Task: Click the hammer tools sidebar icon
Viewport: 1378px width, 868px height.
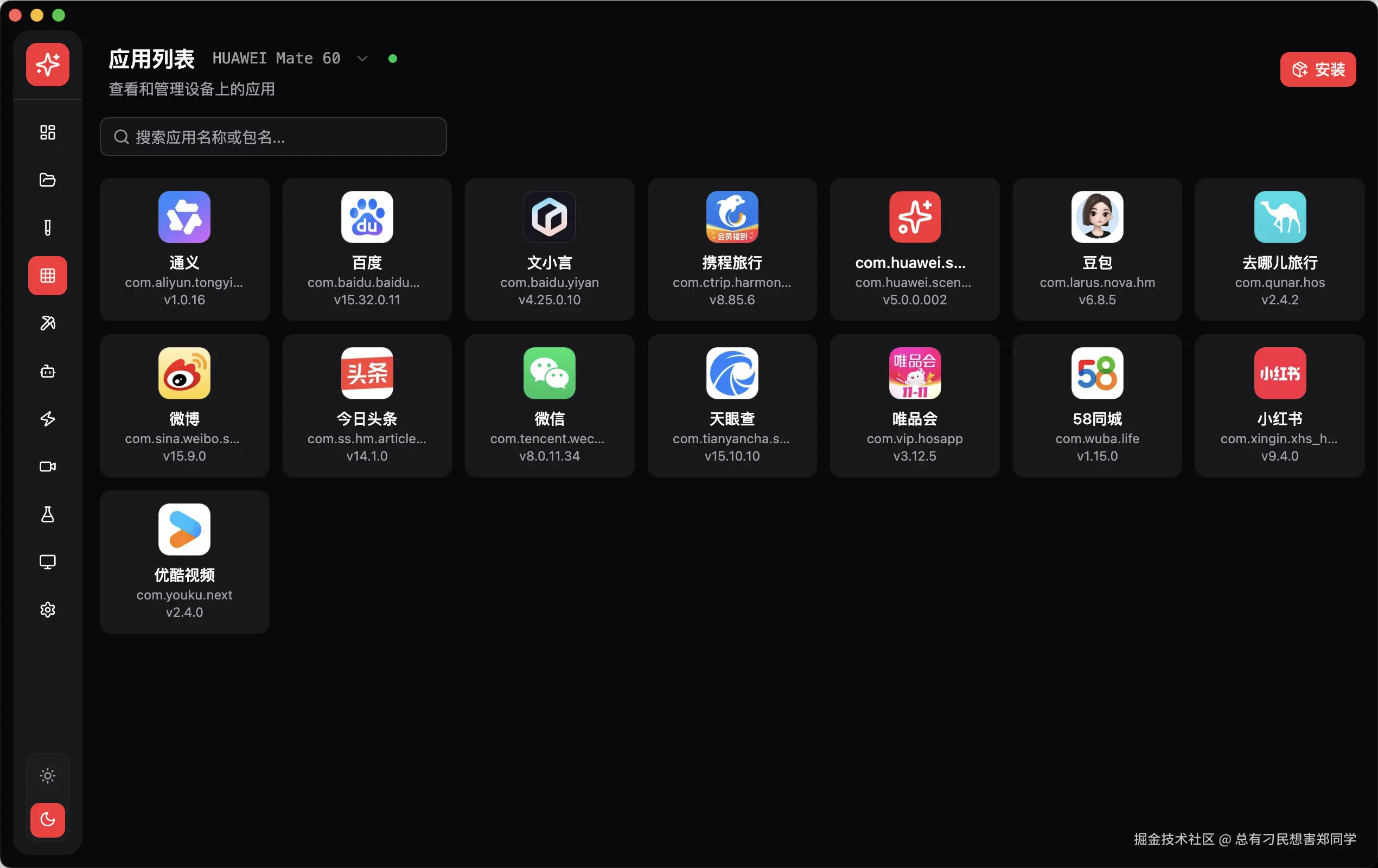Action: (x=48, y=323)
